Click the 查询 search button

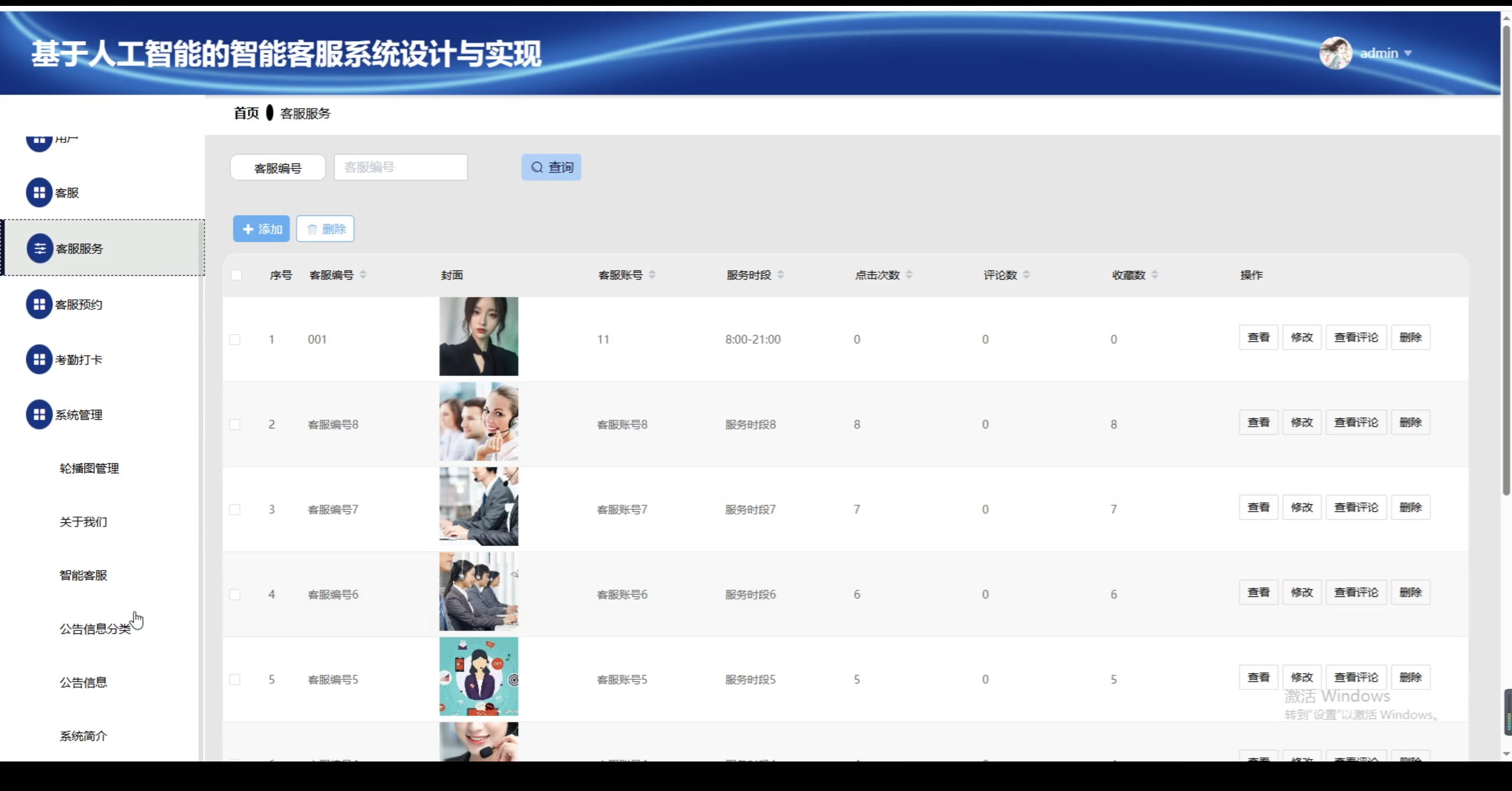pos(551,167)
